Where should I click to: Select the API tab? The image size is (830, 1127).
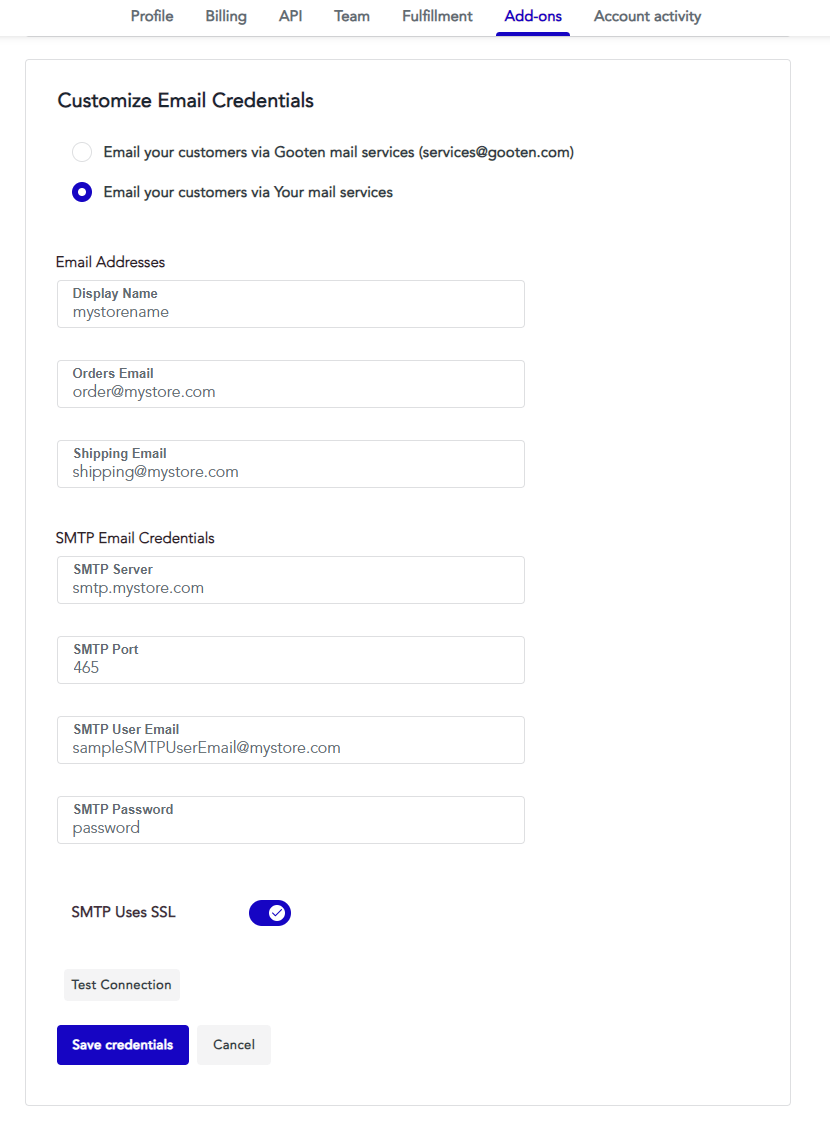(290, 16)
